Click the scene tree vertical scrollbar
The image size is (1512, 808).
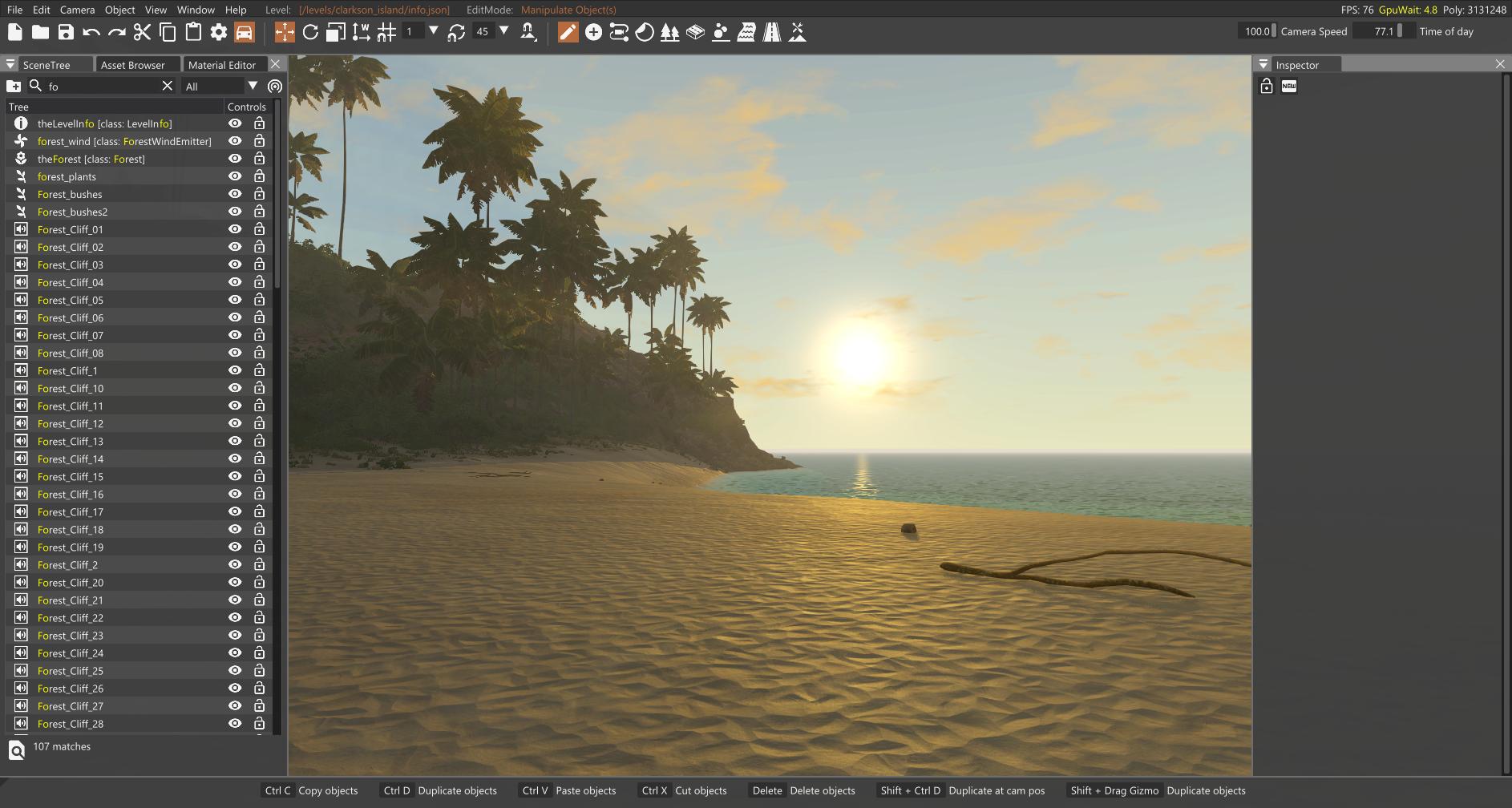click(277, 195)
